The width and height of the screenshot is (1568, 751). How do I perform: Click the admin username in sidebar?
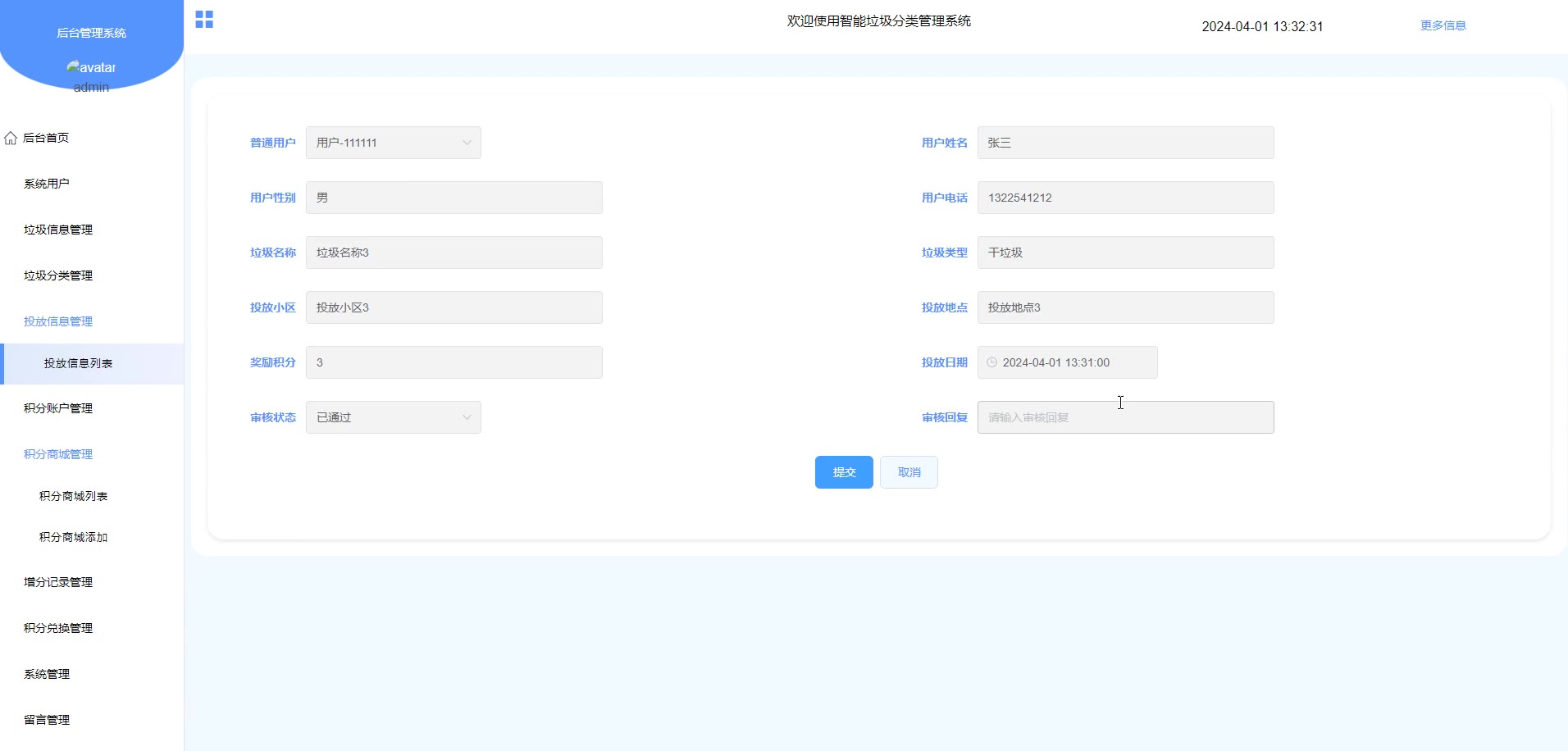(91, 87)
